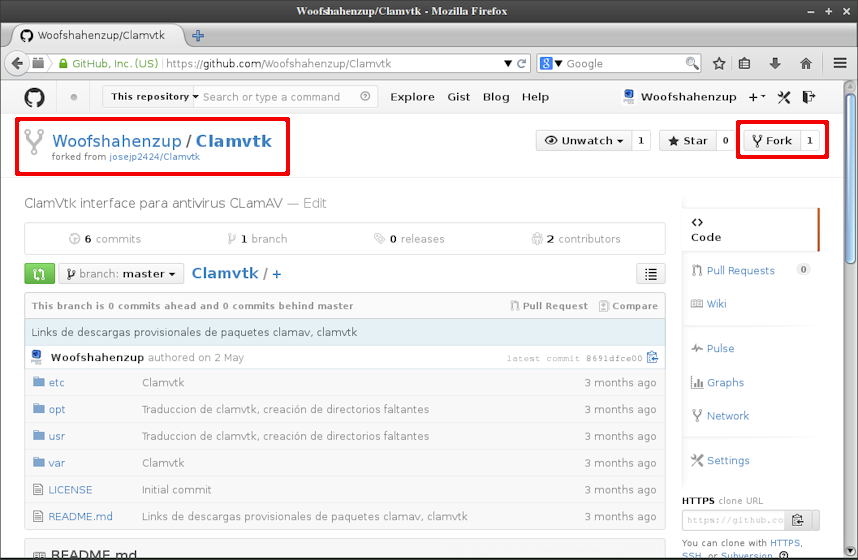Image resolution: width=858 pixels, height=560 pixels.
Task: Open Network in the sidebar
Action: click(728, 415)
